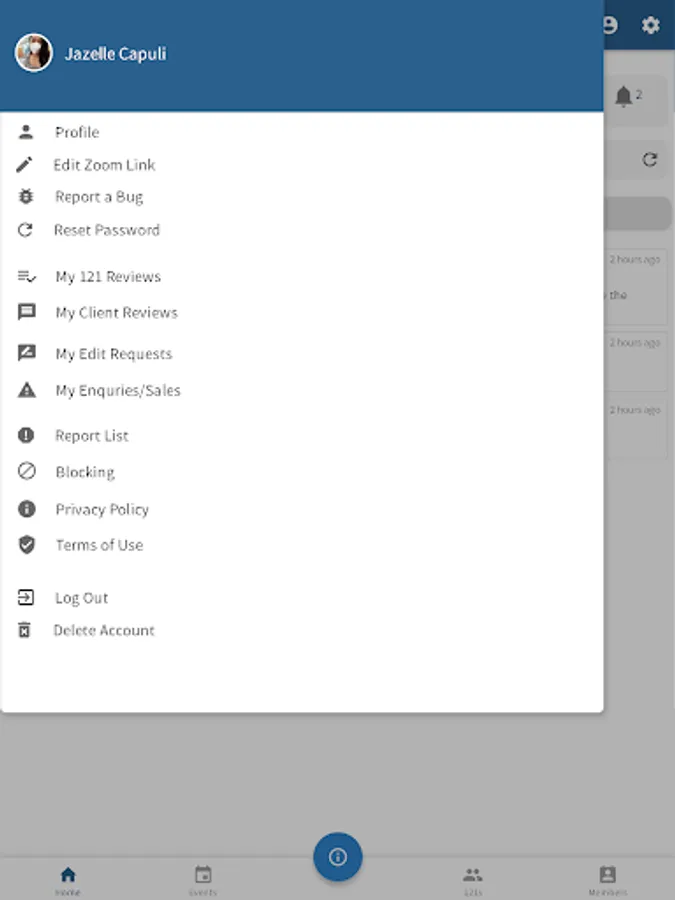Image resolution: width=675 pixels, height=900 pixels.
Task: View the Privacy Policy
Action: (x=102, y=509)
